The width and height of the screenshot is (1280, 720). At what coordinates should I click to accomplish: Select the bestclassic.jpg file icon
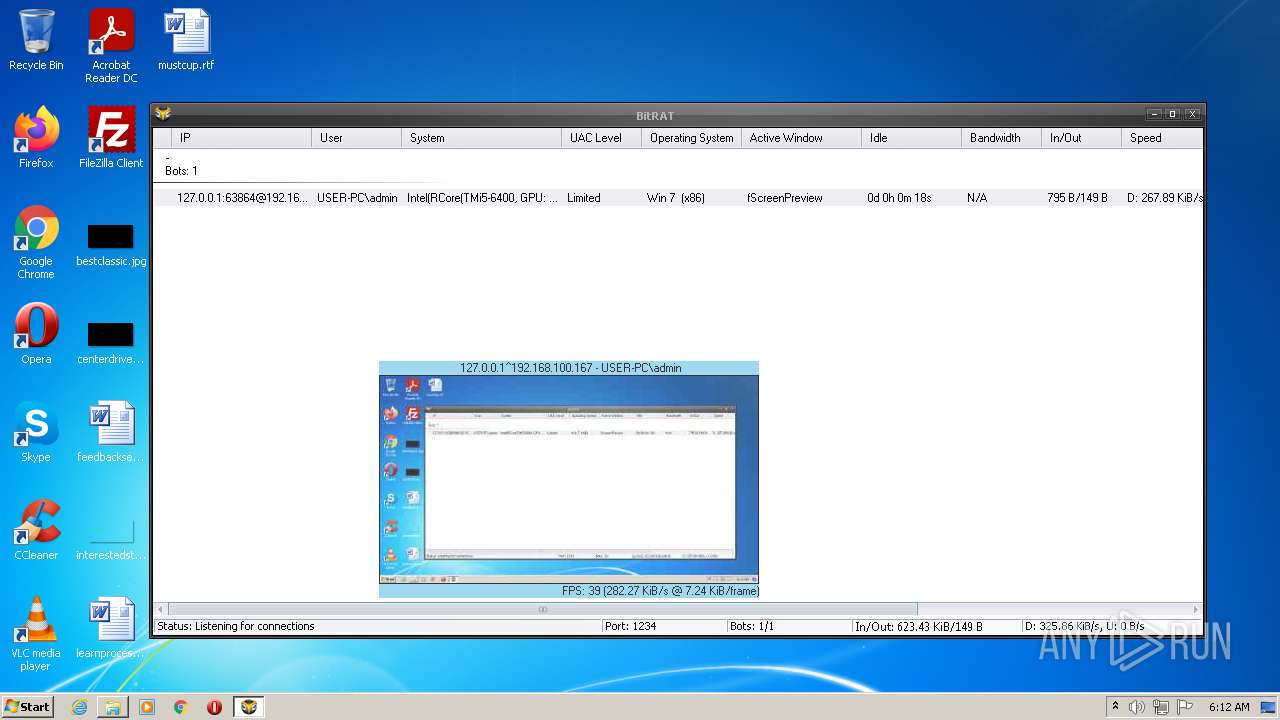click(x=111, y=246)
